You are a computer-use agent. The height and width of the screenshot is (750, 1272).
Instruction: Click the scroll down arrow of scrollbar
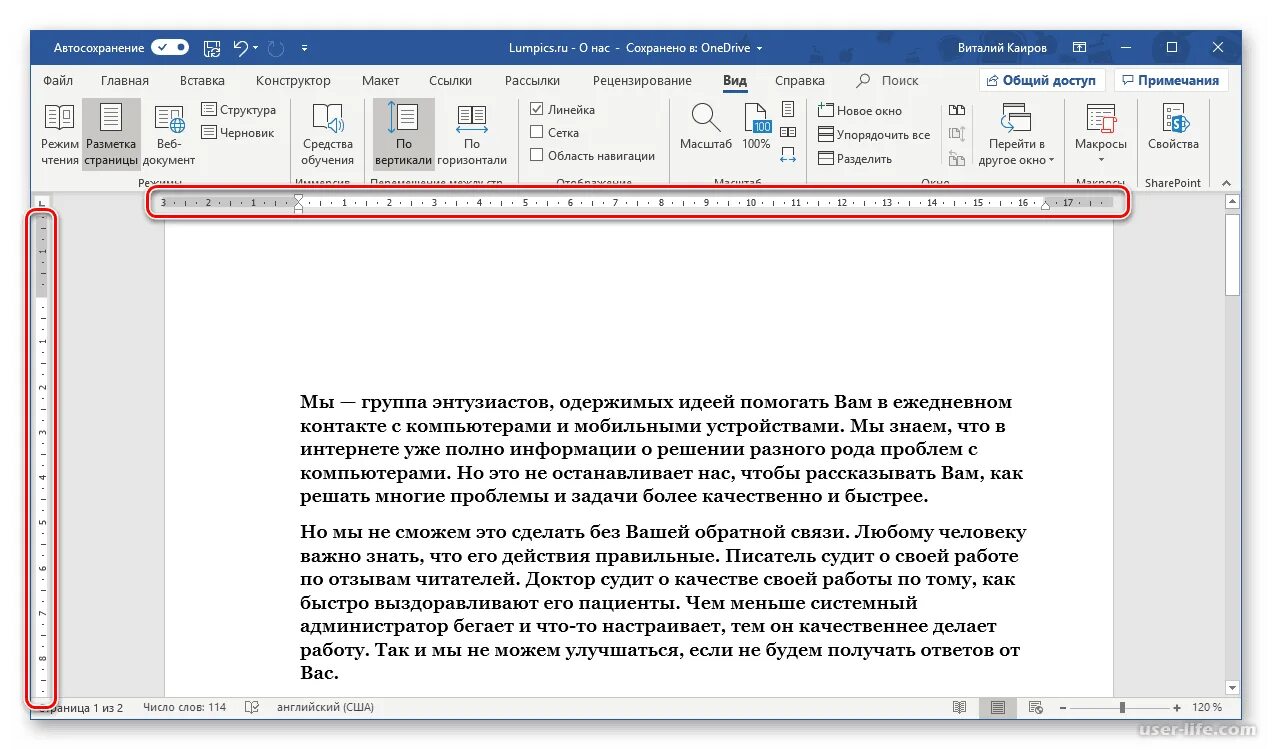point(1232,687)
